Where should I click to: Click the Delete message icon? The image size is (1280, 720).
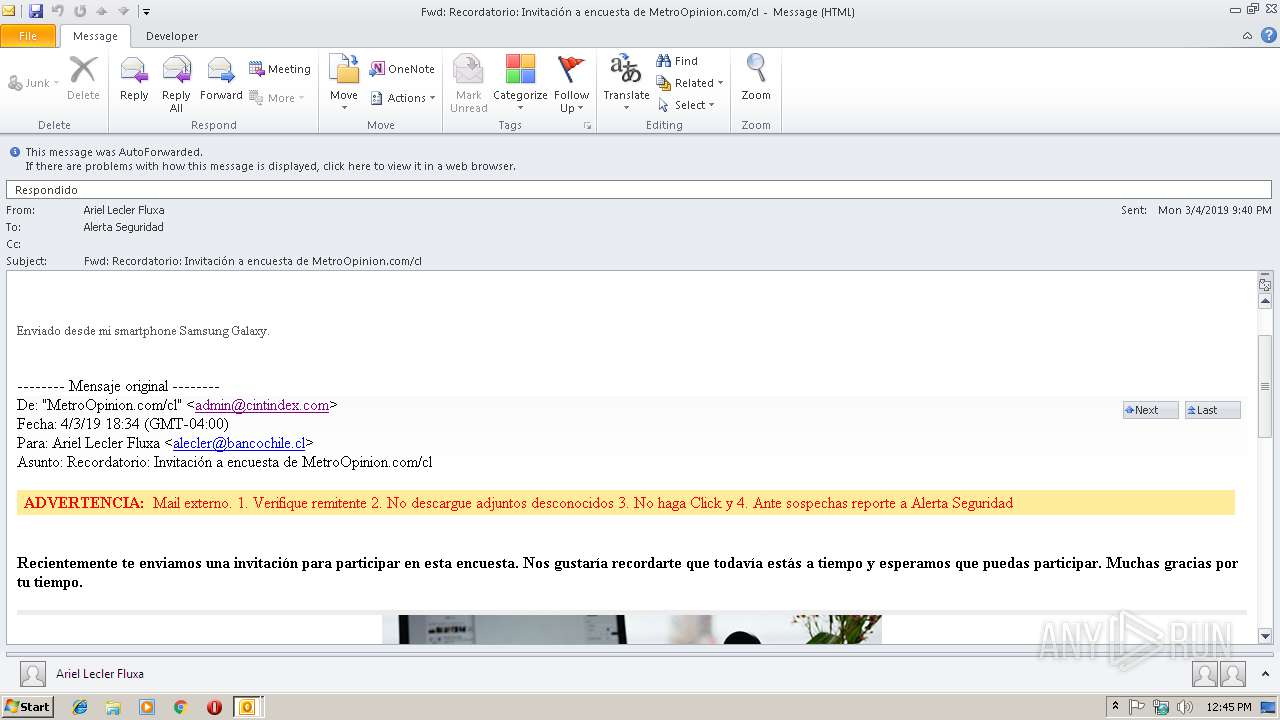point(83,78)
